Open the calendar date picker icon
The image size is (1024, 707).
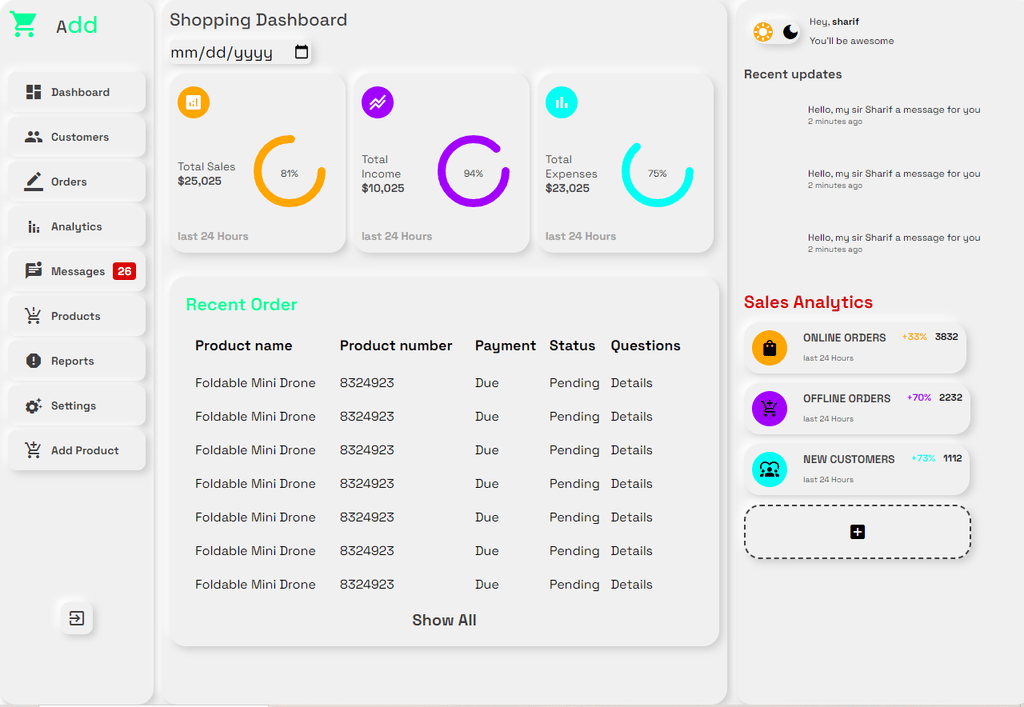pos(301,52)
